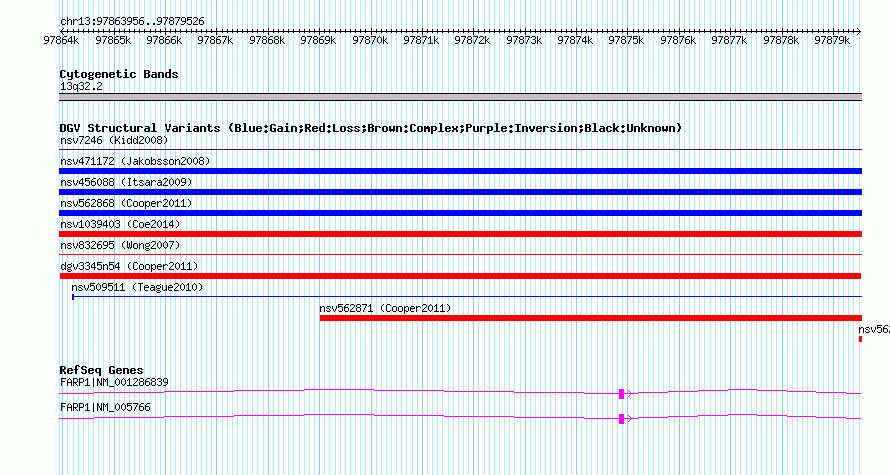Click the 97873k ruler tick label
Image resolution: width=890 pixels, height=475 pixels.
[x=523, y=40]
